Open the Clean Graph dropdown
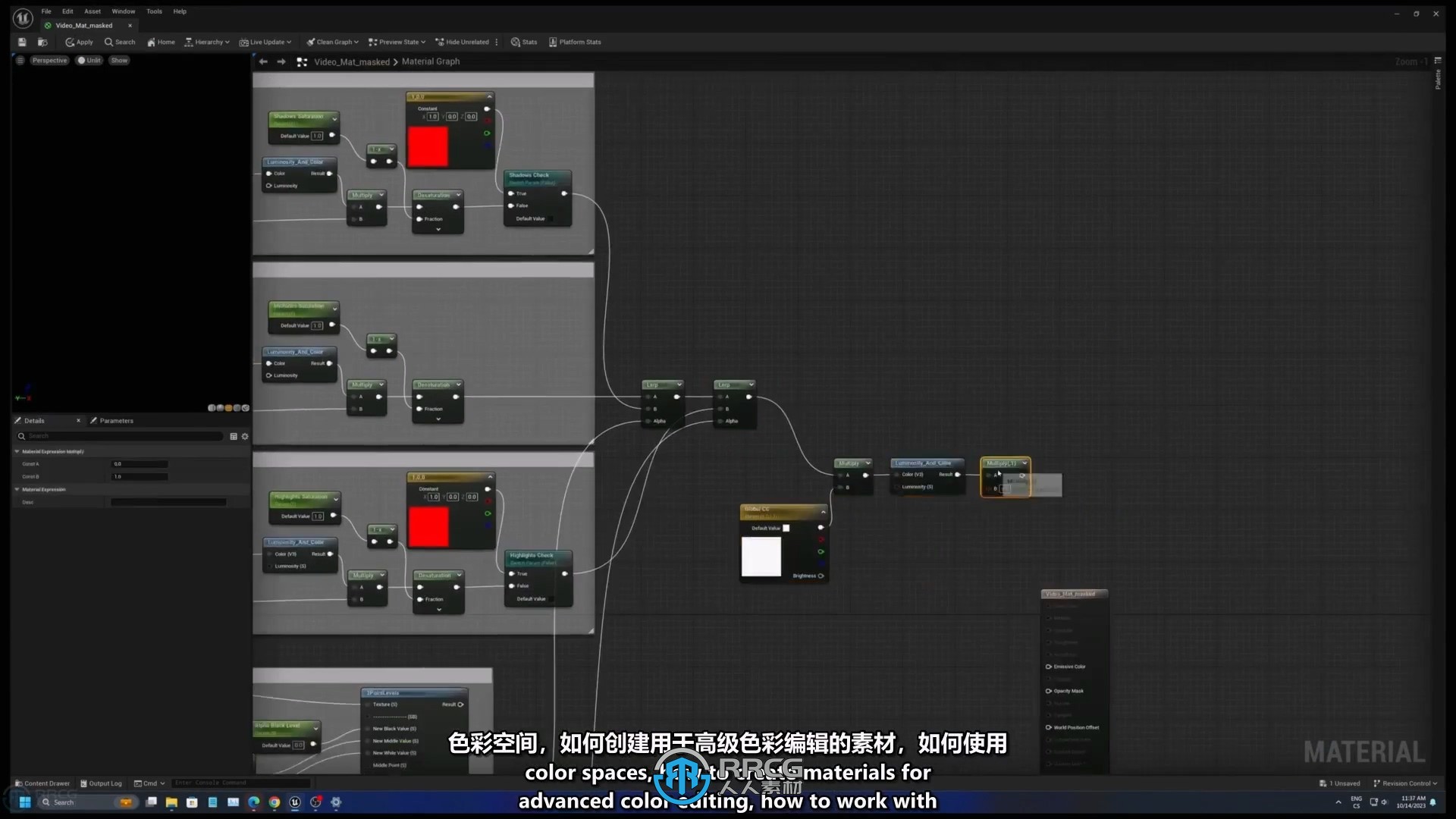The height and width of the screenshot is (819, 1456). [357, 42]
